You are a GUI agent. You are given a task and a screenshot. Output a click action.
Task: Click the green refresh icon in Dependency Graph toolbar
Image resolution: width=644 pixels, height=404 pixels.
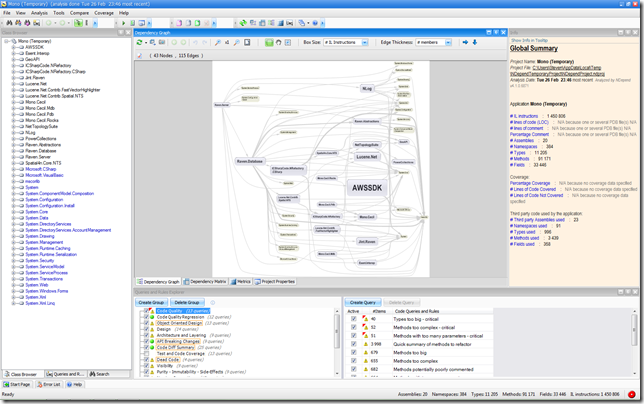pos(139,42)
